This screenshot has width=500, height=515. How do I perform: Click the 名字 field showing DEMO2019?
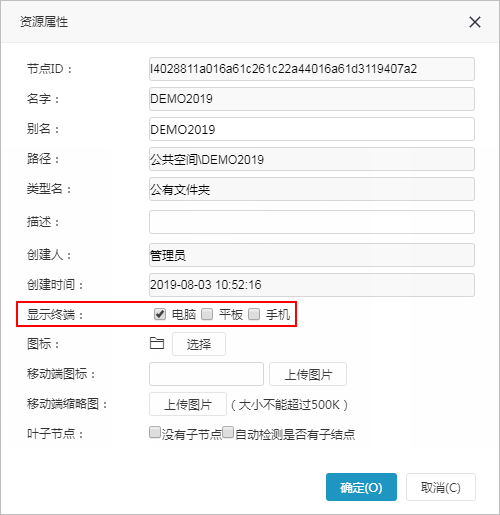click(x=312, y=99)
